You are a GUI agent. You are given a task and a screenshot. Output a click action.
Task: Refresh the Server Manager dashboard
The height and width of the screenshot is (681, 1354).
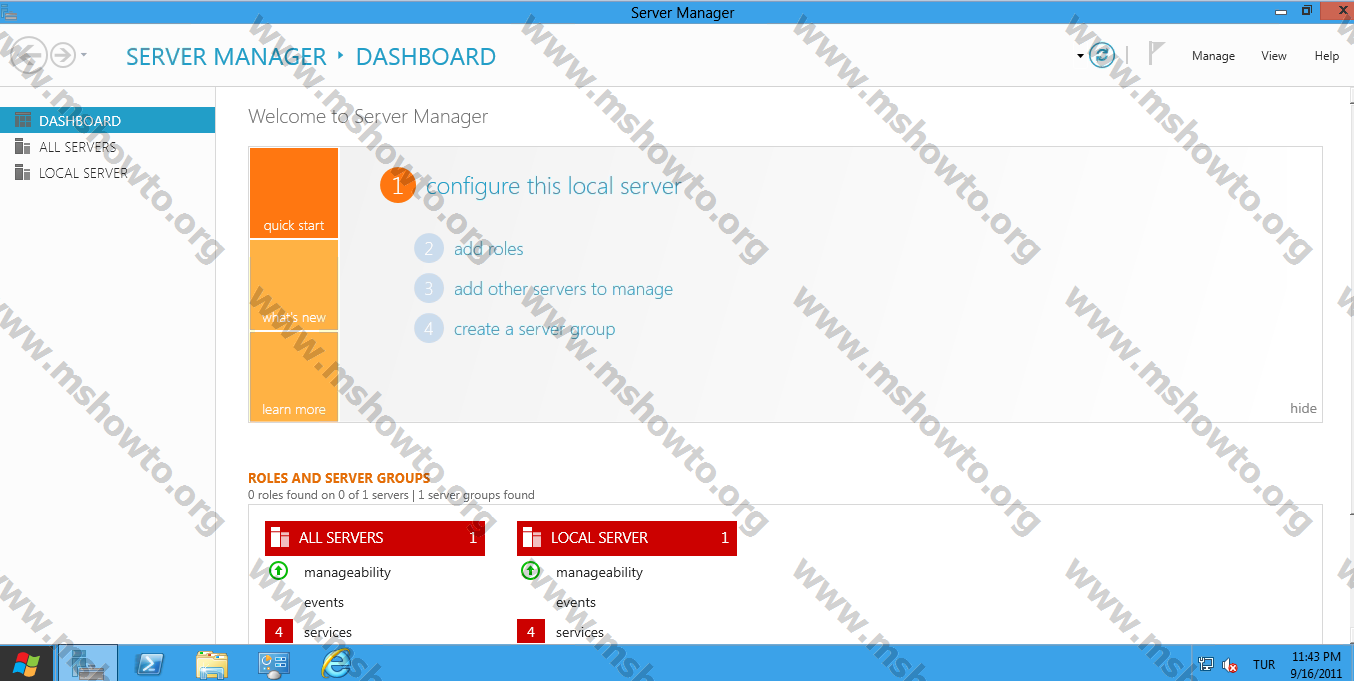pyautogui.click(x=1102, y=56)
